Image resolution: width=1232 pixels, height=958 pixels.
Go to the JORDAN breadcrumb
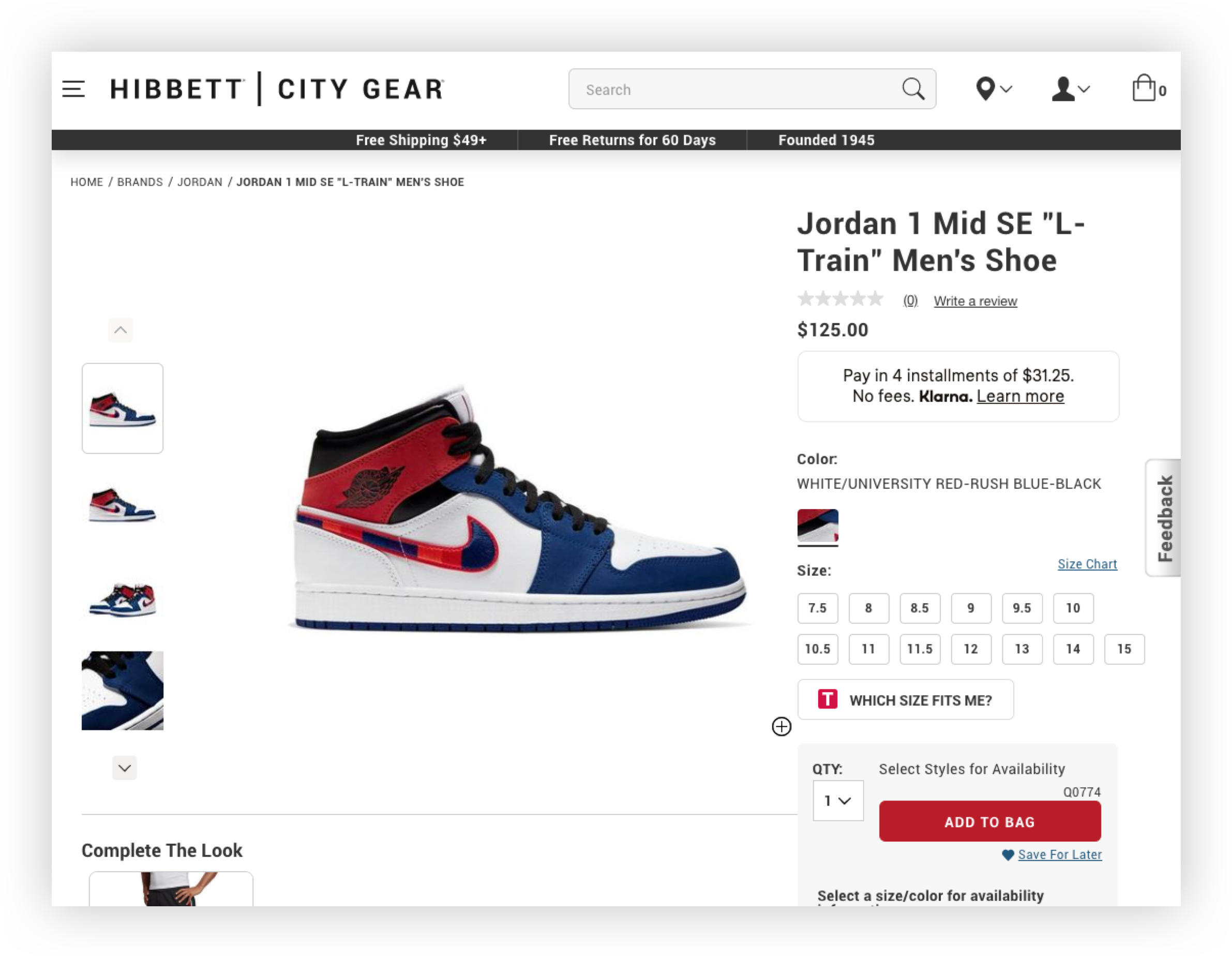200,182
